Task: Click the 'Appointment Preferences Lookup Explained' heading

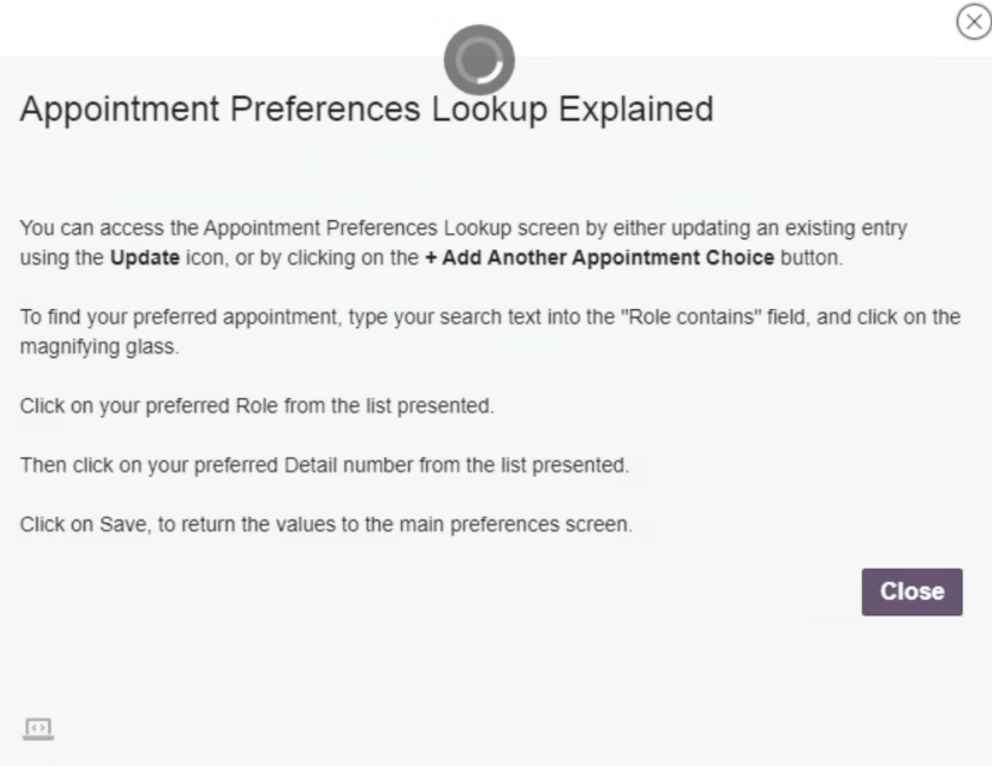Action: pyautogui.click(x=366, y=109)
